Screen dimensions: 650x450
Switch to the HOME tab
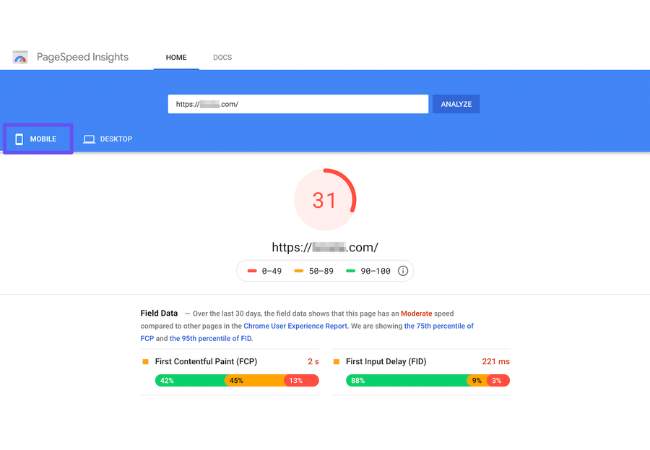[x=176, y=57]
